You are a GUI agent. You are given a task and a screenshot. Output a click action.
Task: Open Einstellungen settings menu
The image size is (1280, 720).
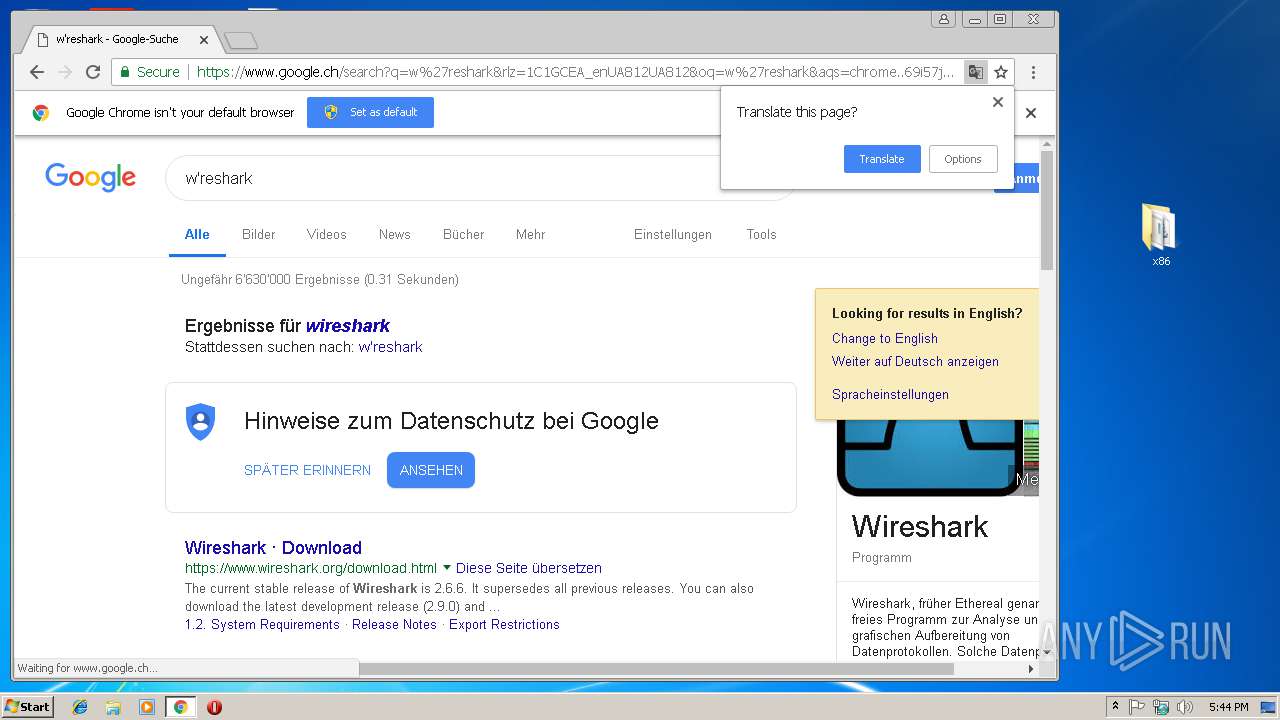tap(672, 235)
